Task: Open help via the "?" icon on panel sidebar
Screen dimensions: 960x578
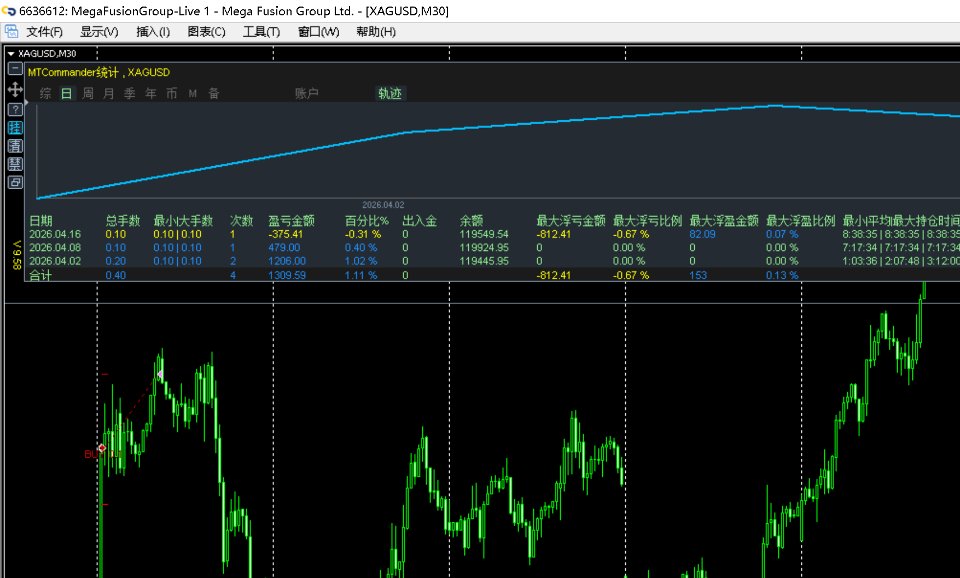Action: coord(14,108)
